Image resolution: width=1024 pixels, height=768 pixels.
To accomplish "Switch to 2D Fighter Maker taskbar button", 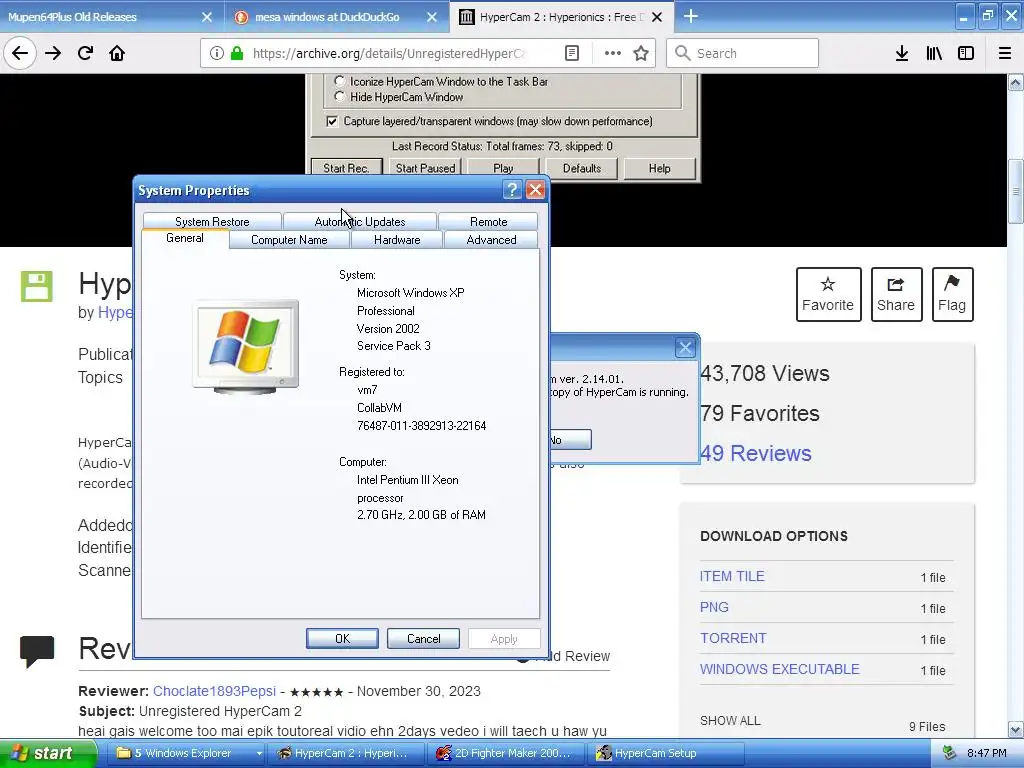I will [x=506, y=753].
